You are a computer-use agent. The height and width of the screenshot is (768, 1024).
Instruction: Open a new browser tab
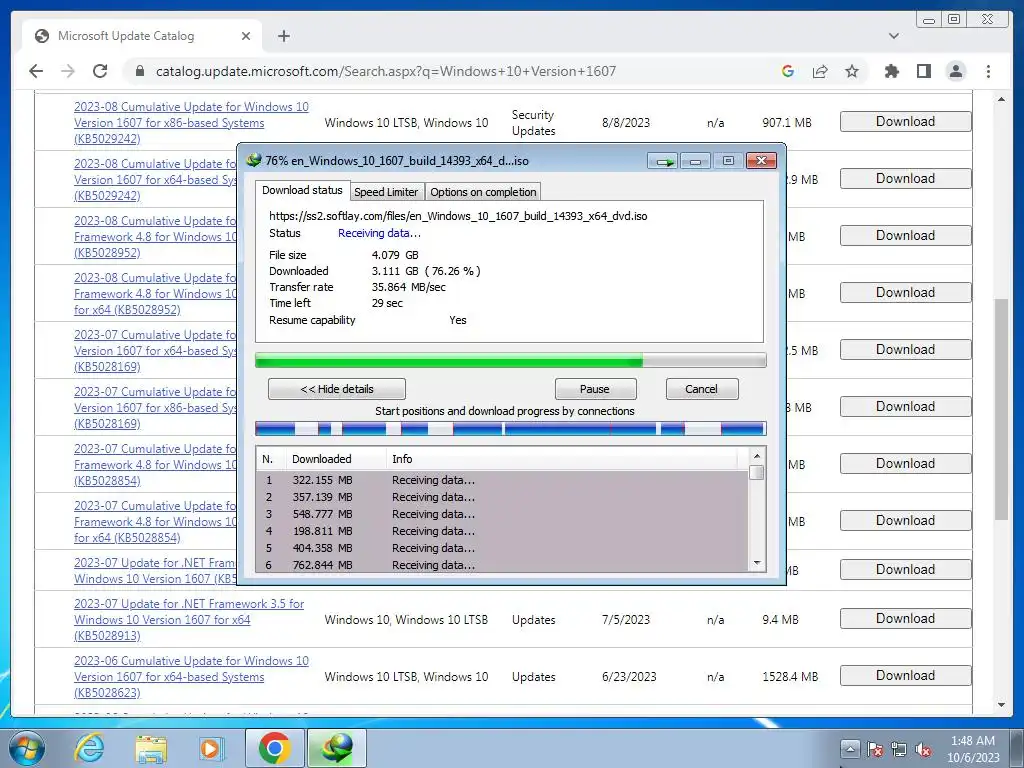coord(283,36)
